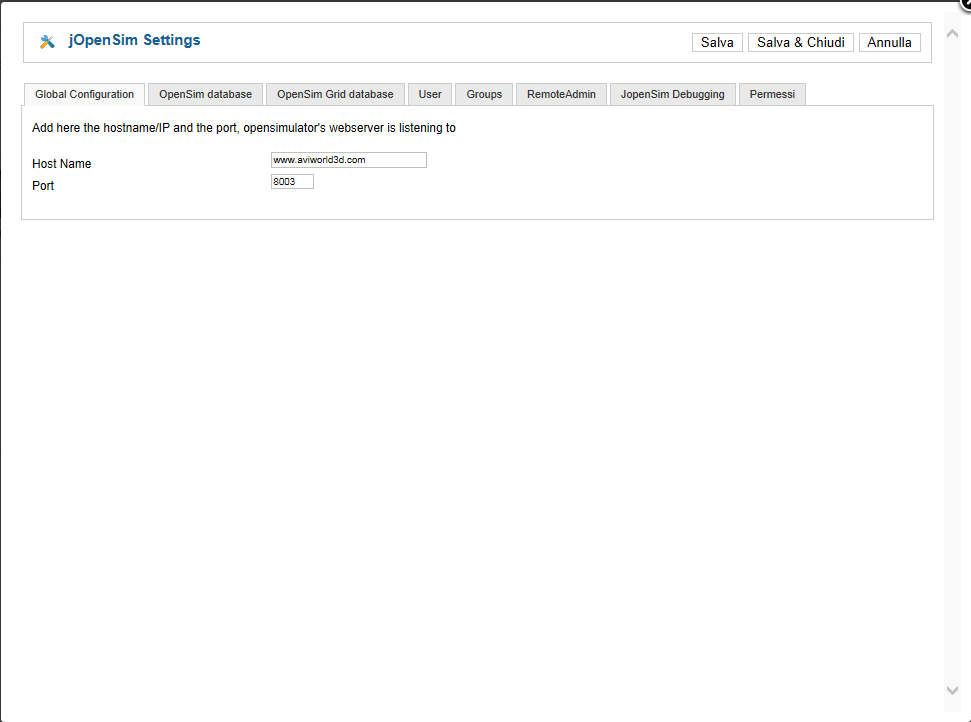This screenshot has height=722, width=971.
Task: Click Salva & Chiudi button
Action: pyautogui.click(x=801, y=42)
